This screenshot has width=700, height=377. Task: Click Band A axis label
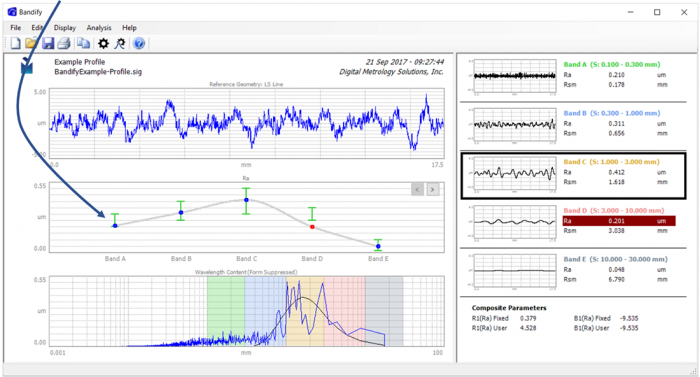[115, 259]
